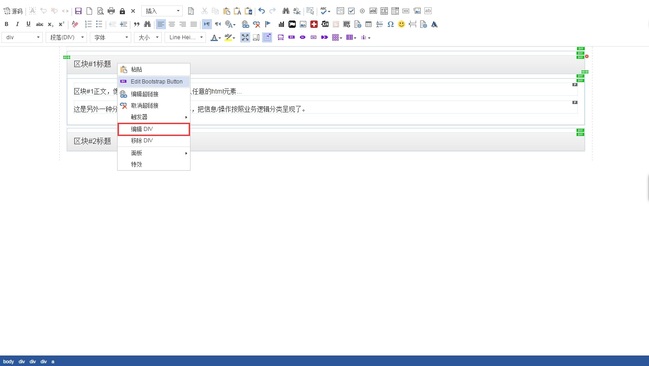The height and width of the screenshot is (366, 649).
Task: Open the 大小 size dropdown
Action: [148, 37]
